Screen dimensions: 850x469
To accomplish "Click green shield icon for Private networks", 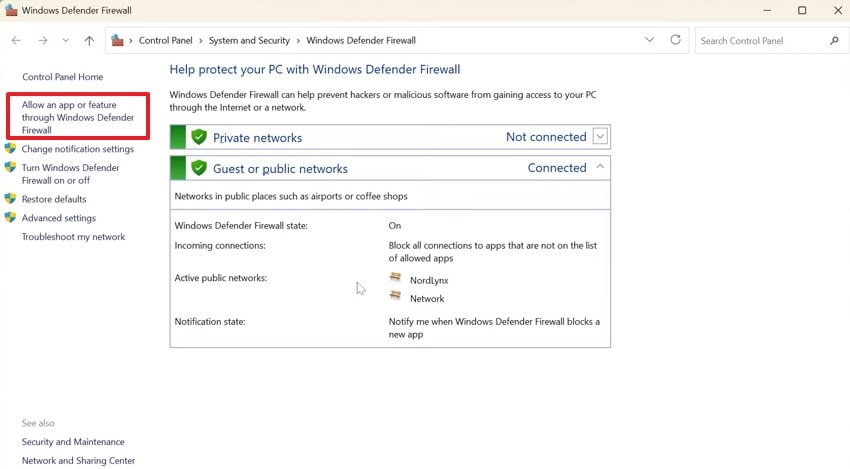I will click(x=199, y=137).
